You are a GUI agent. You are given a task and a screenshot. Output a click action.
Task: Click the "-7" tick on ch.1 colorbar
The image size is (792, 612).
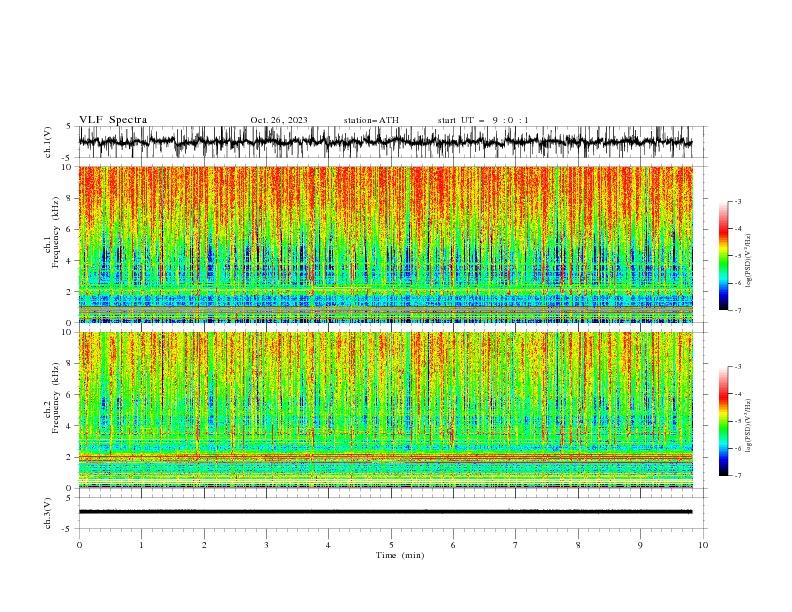point(737,310)
